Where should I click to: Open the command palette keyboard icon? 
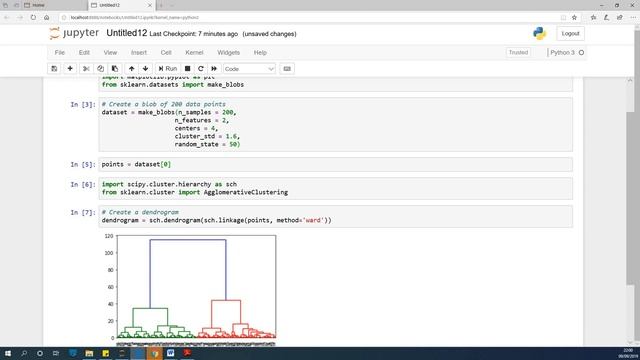[x=287, y=69]
